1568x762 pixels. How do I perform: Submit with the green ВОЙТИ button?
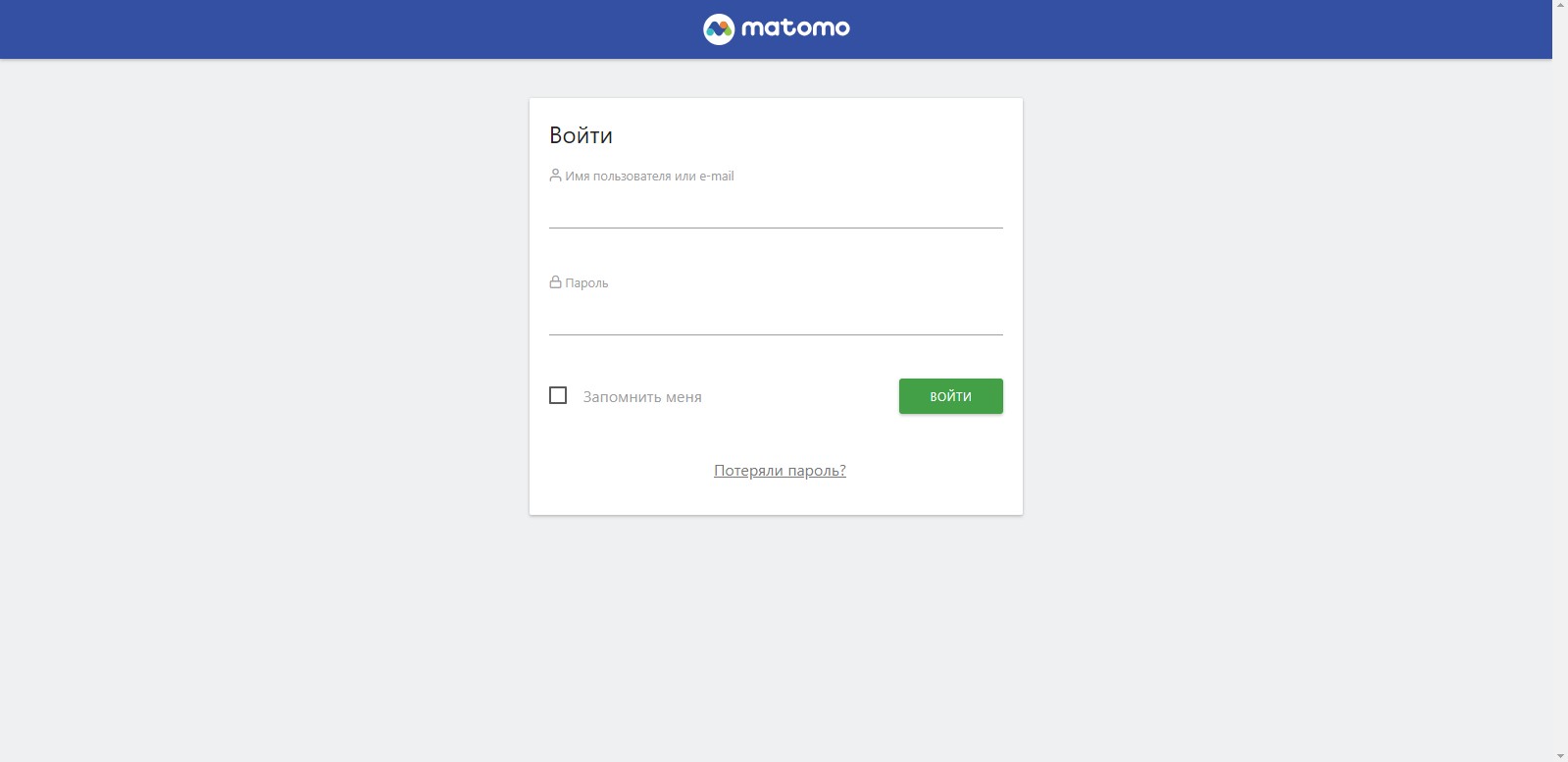pyautogui.click(x=951, y=396)
